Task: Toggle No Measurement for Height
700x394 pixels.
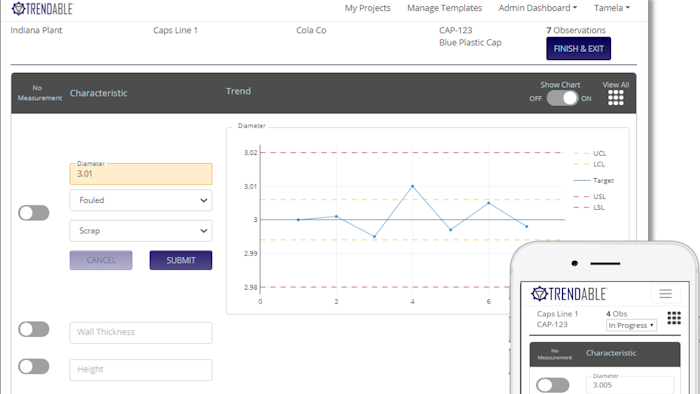Action: 33,366
